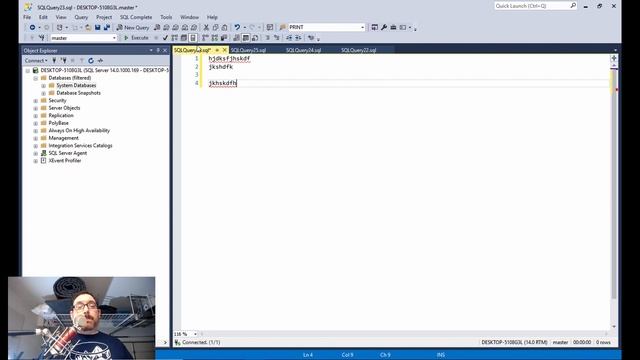640x360 pixels.
Task: Click the navigate Back arrow icon
Action: pyautogui.click(x=32, y=27)
